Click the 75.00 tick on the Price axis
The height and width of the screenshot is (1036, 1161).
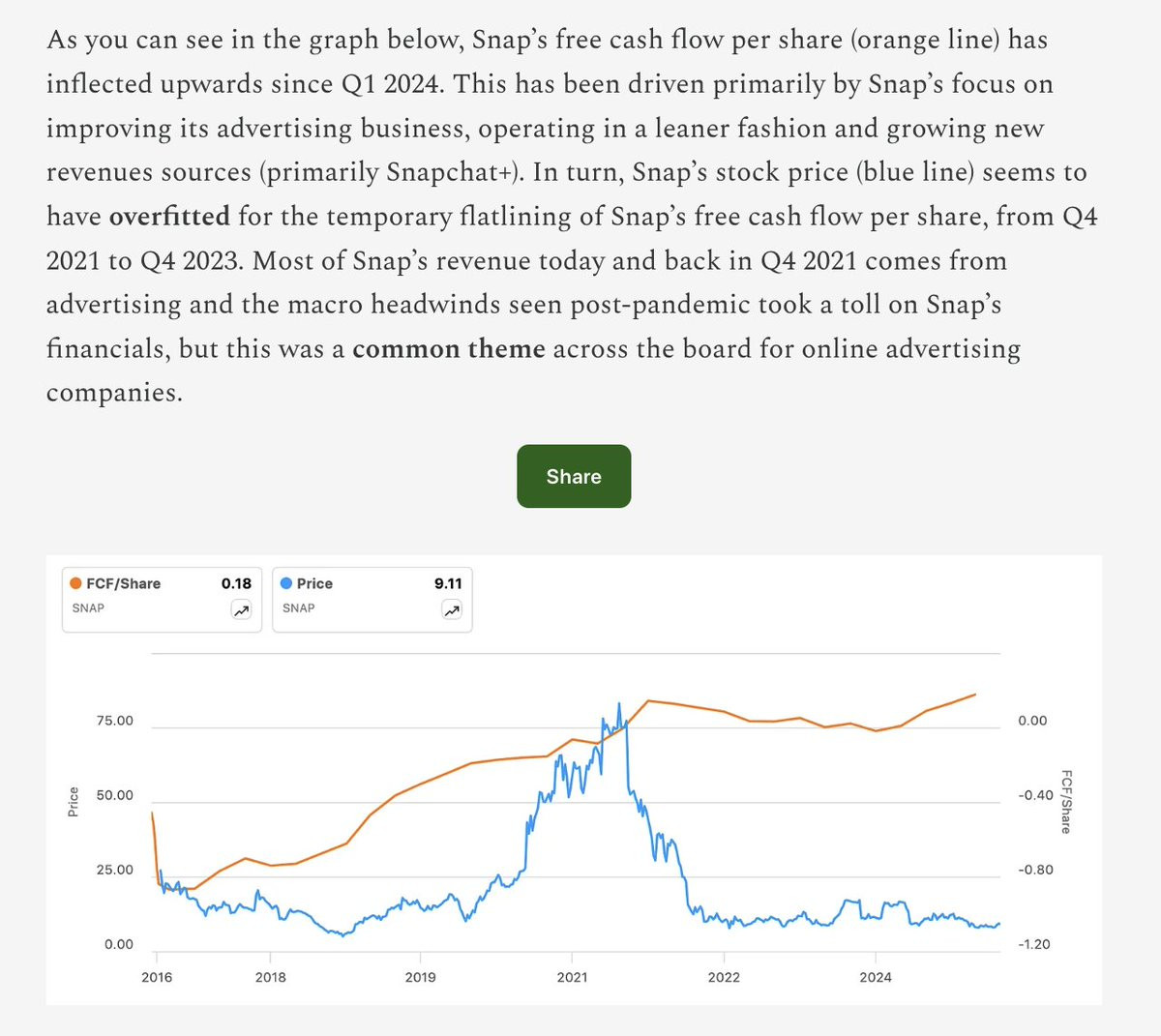(x=115, y=721)
